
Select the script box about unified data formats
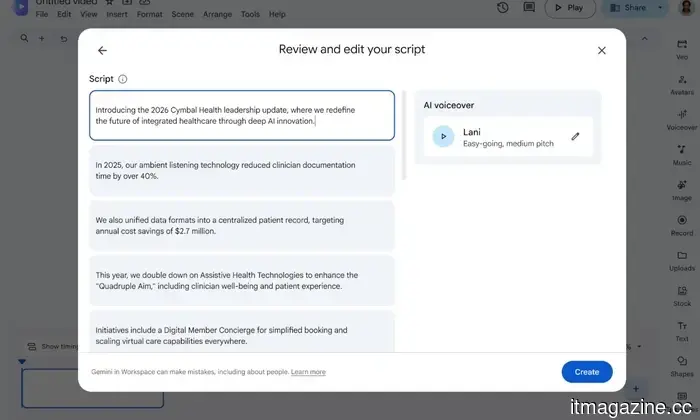(242, 225)
